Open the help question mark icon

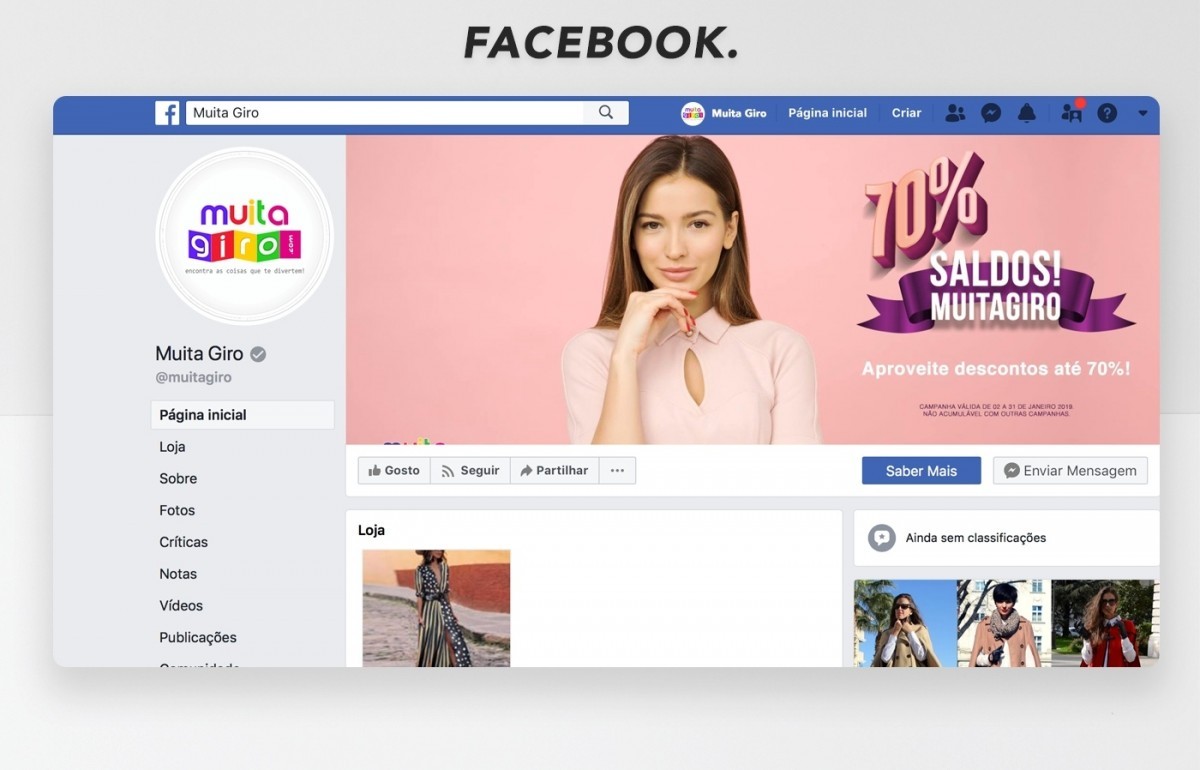pos(1107,113)
